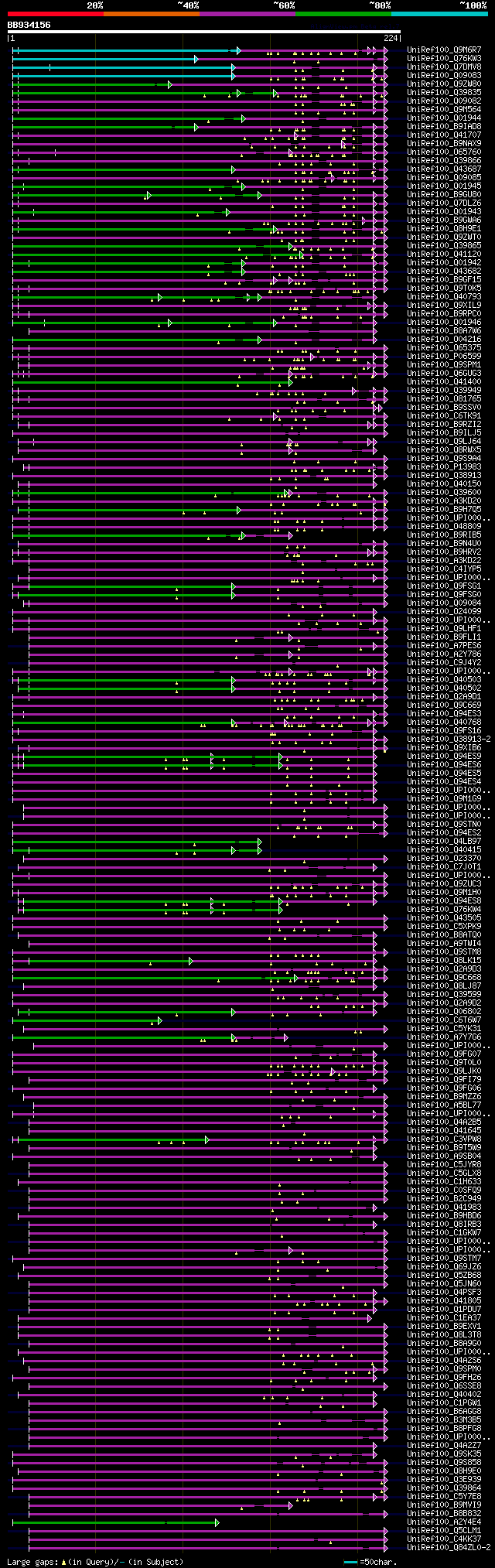Click label UniRef100_Q2A9D1

tap(444, 696)
